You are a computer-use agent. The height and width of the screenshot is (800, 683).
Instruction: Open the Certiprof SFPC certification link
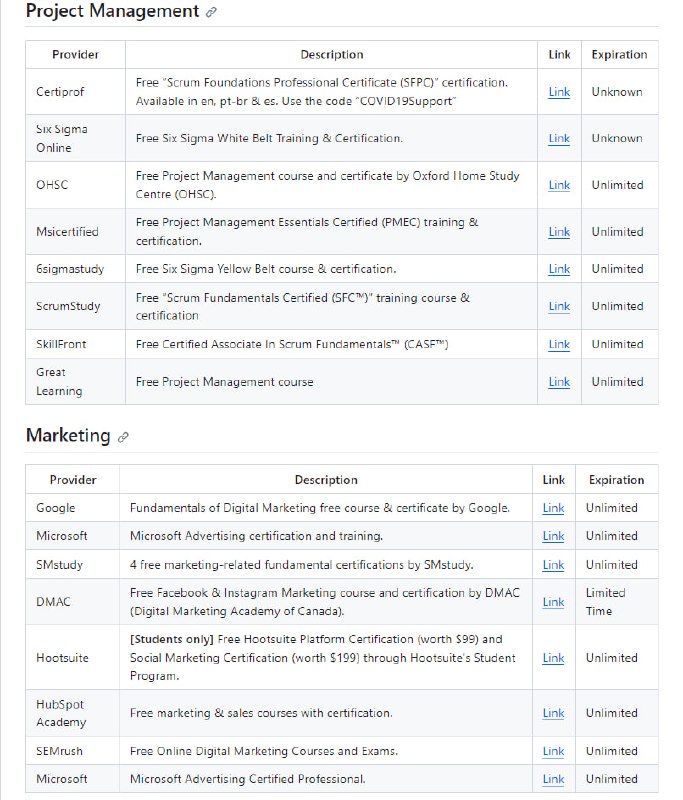point(558,91)
